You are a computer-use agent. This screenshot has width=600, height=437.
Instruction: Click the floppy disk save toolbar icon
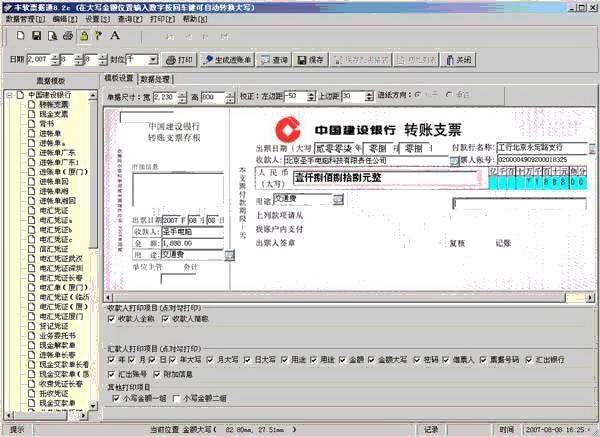tap(36, 36)
